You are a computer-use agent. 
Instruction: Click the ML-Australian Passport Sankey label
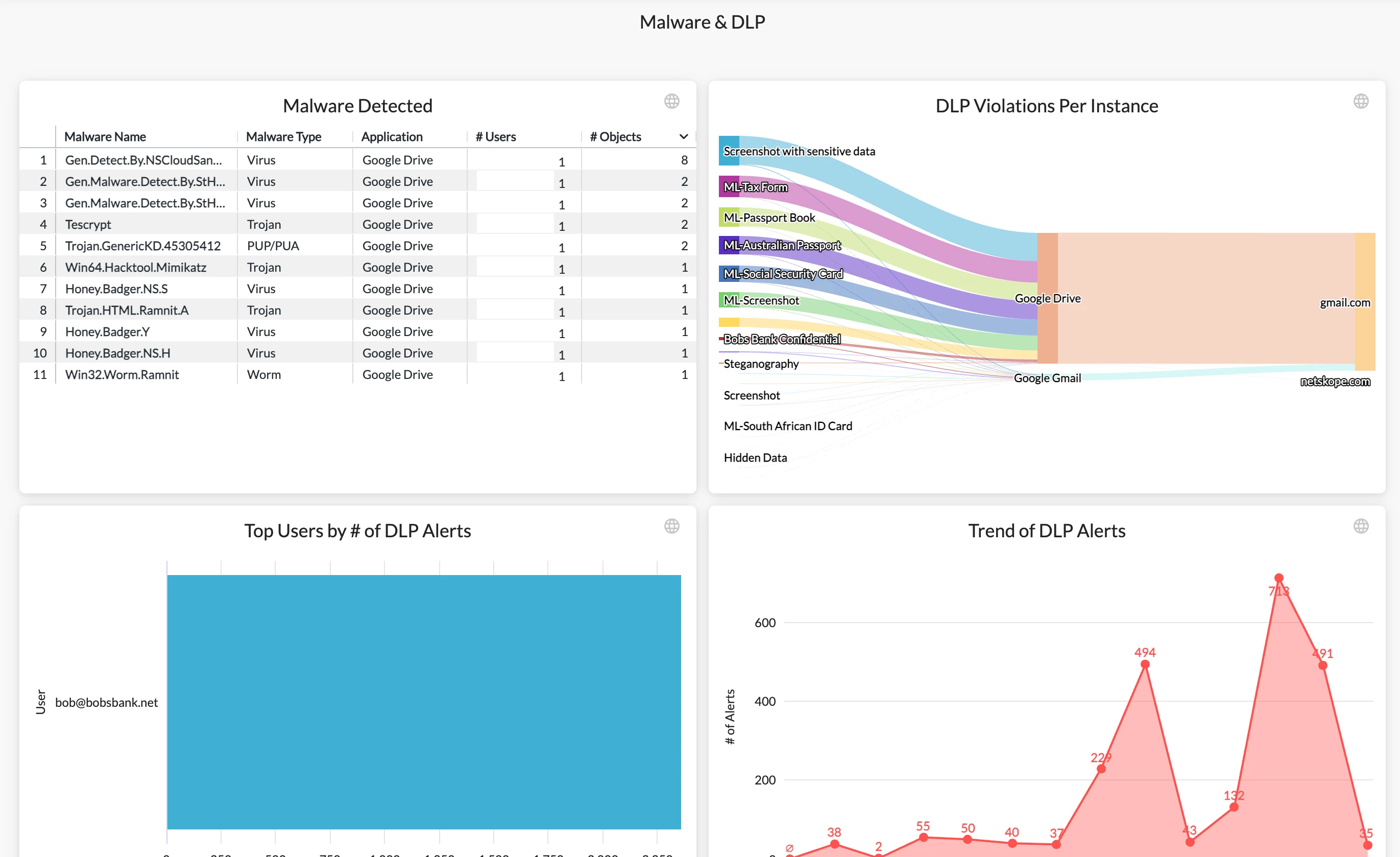click(782, 246)
